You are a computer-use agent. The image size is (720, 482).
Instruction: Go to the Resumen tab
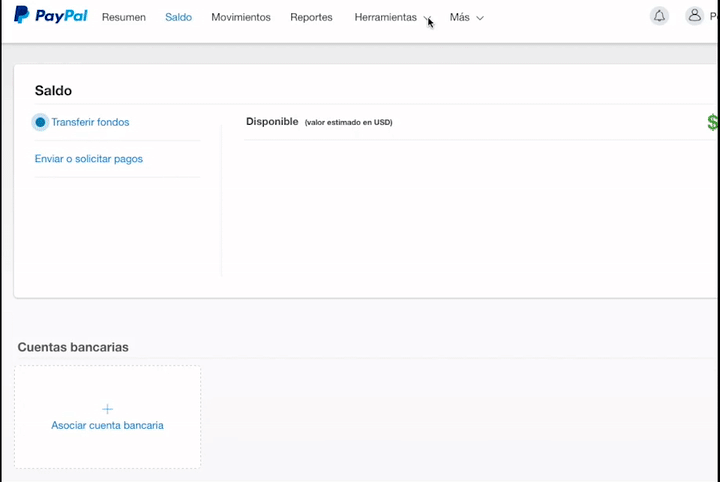coord(124,17)
